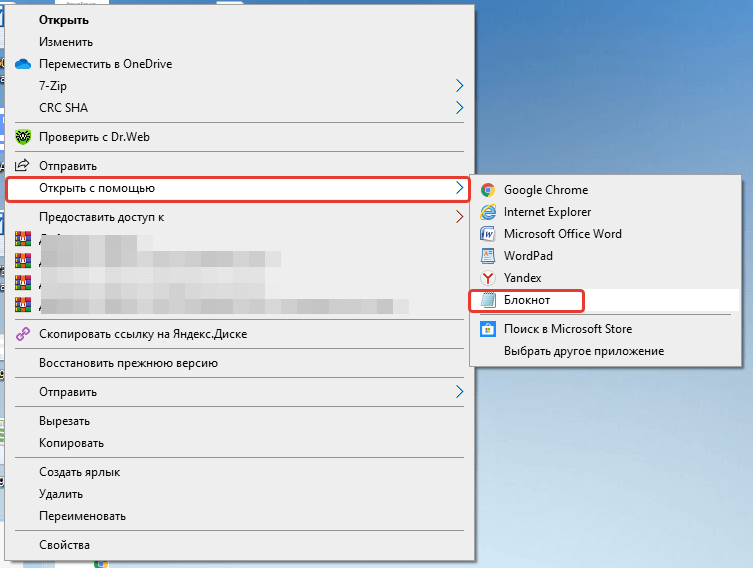
Task: Click the Dr.Web spider icon
Action: coord(23,137)
